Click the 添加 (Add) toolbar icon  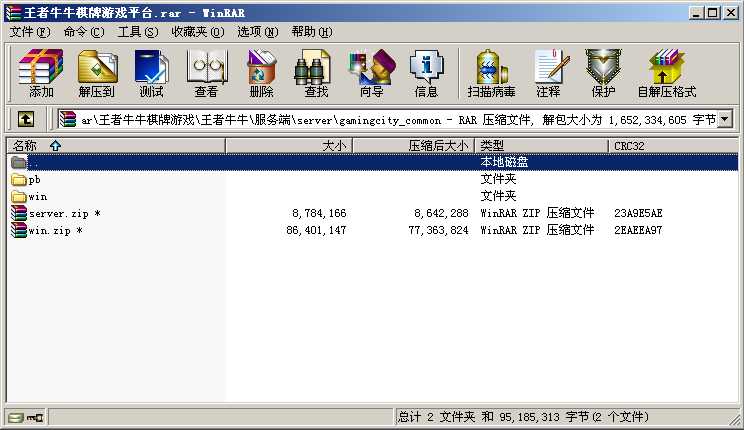coord(41,73)
